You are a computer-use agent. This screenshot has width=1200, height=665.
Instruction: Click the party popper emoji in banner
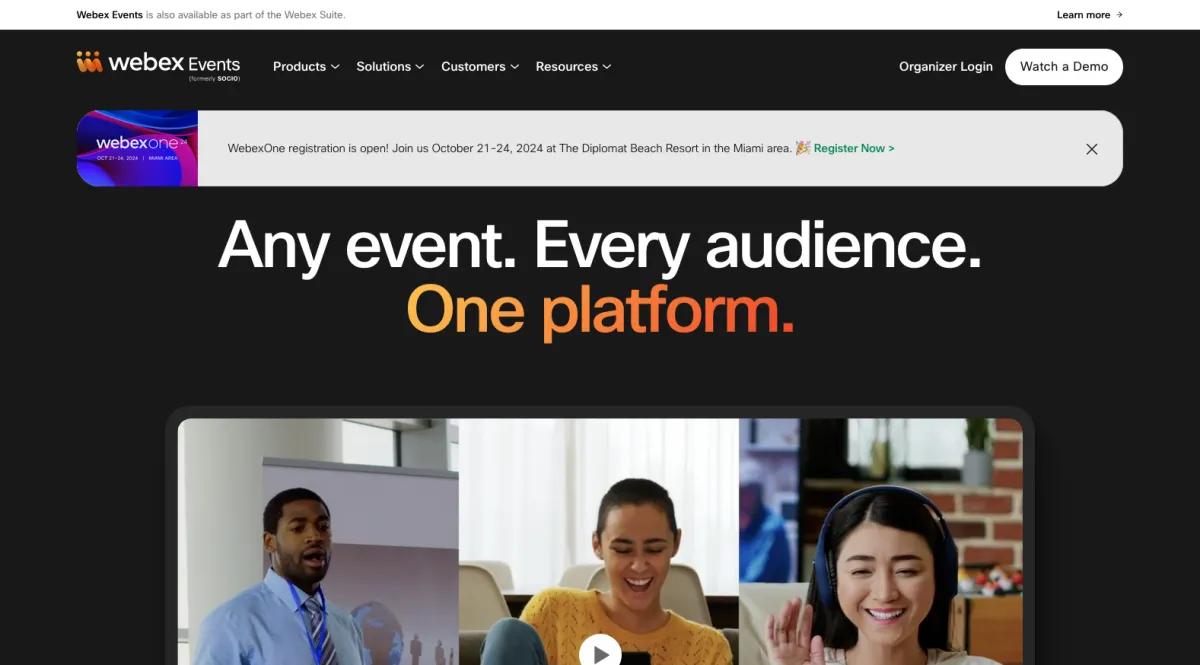pyautogui.click(x=802, y=148)
